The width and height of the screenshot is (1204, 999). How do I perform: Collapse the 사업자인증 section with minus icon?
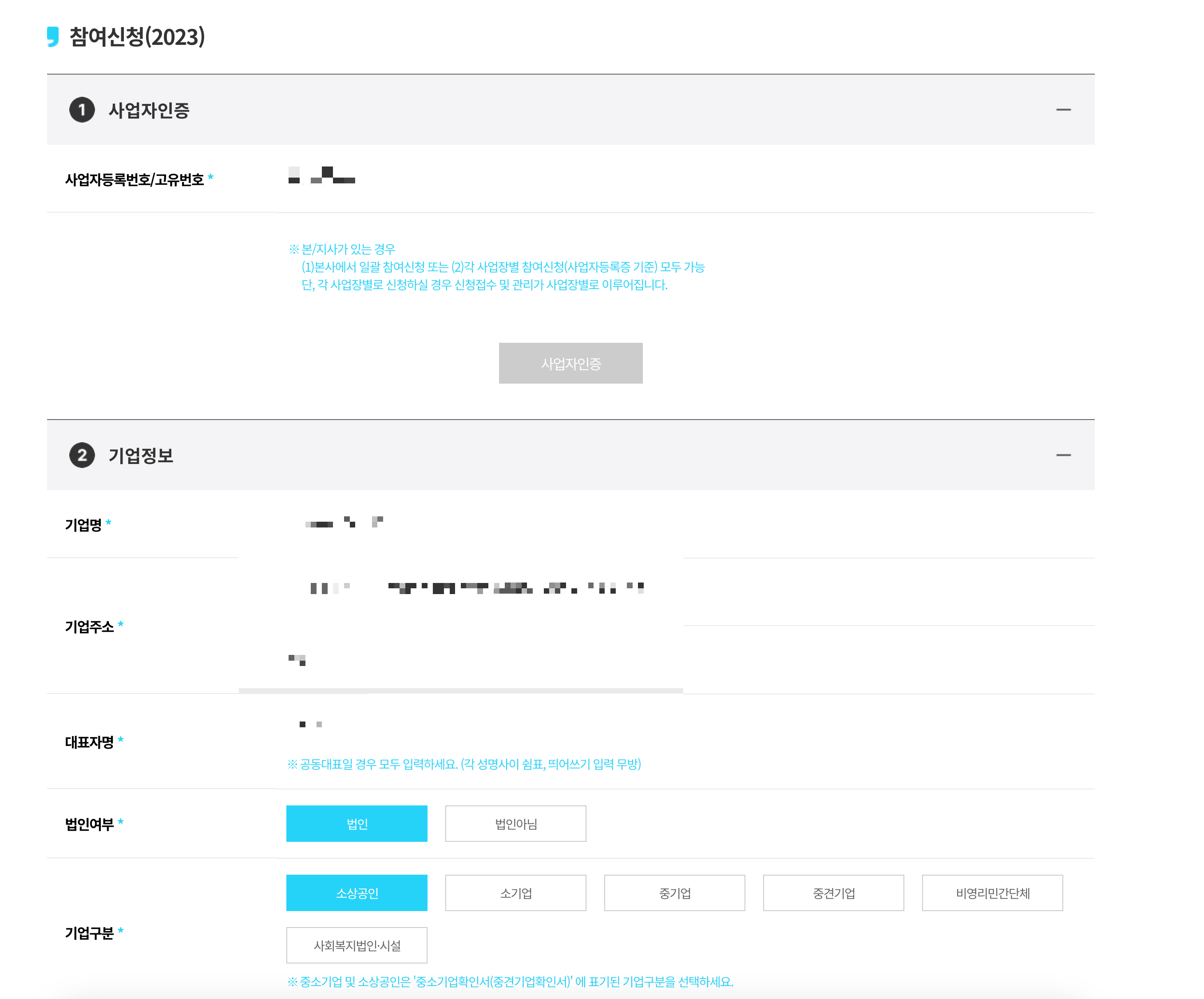pos(1063,110)
